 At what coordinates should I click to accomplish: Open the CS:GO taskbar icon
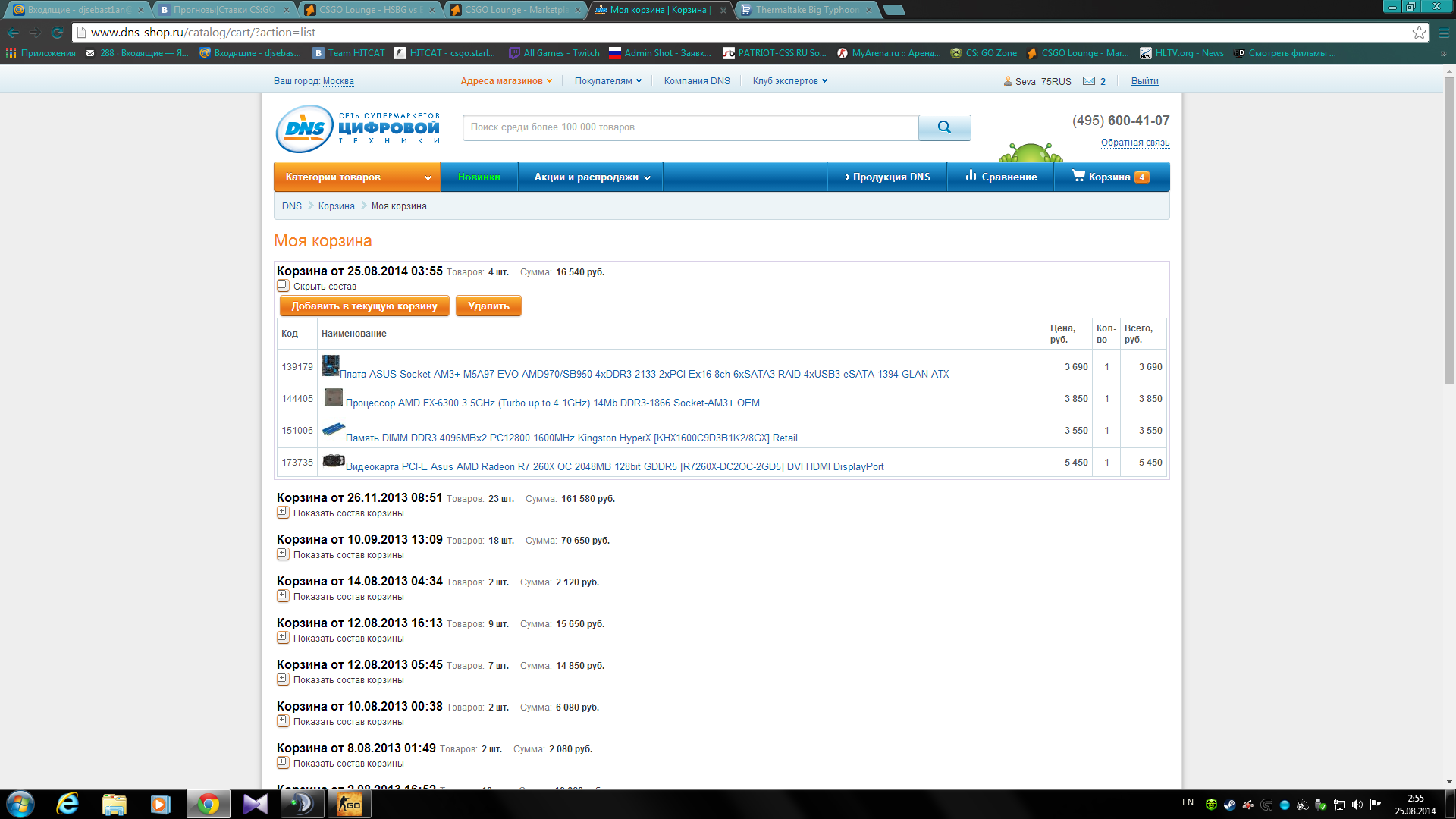pyautogui.click(x=349, y=804)
